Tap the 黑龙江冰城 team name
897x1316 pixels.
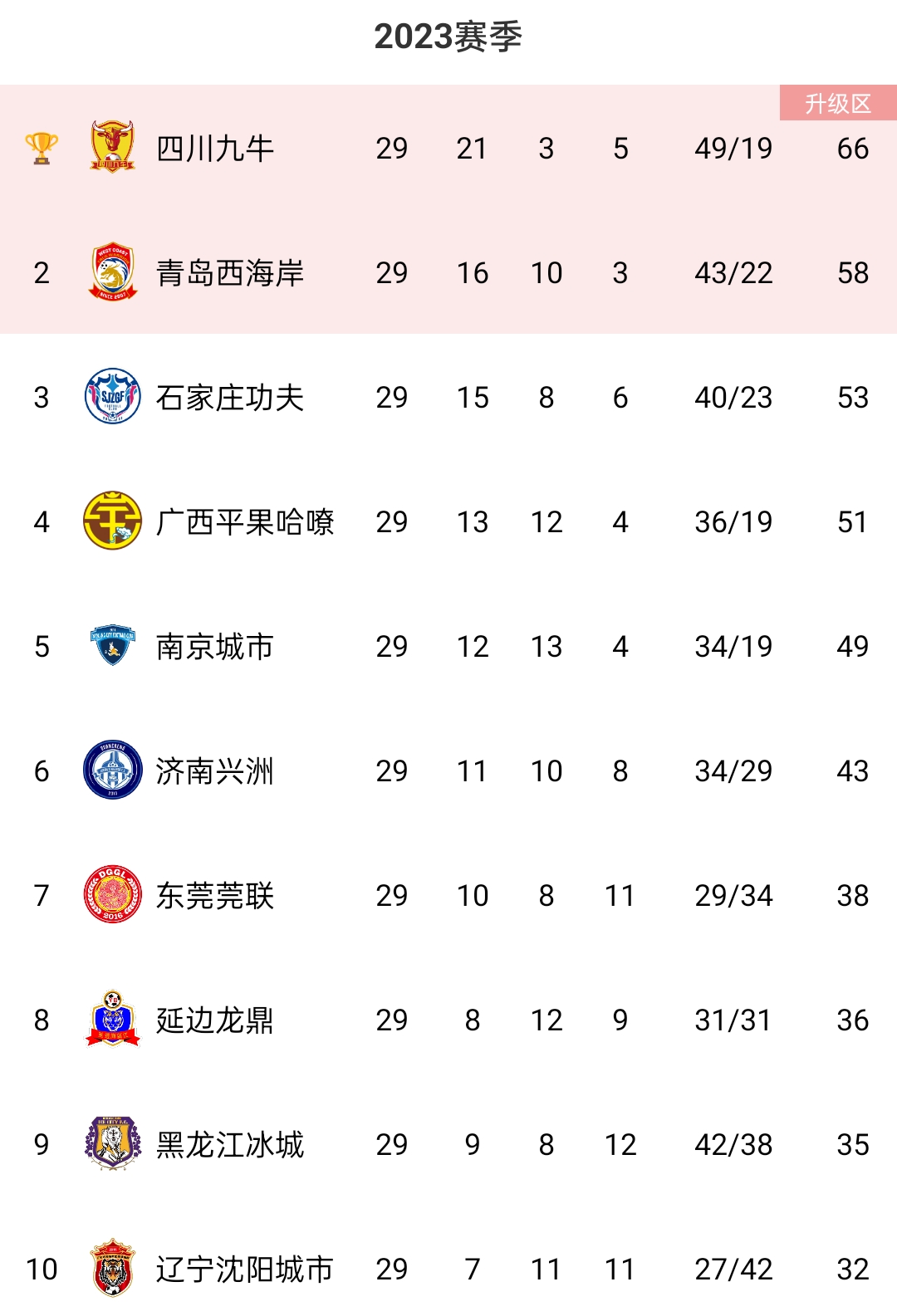coord(230,1145)
